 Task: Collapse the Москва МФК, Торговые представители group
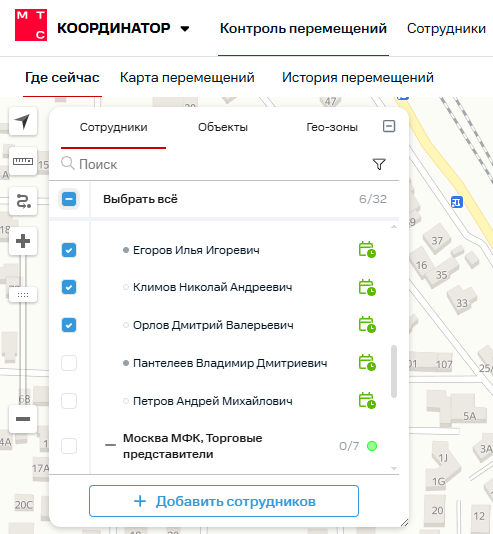click(110, 445)
